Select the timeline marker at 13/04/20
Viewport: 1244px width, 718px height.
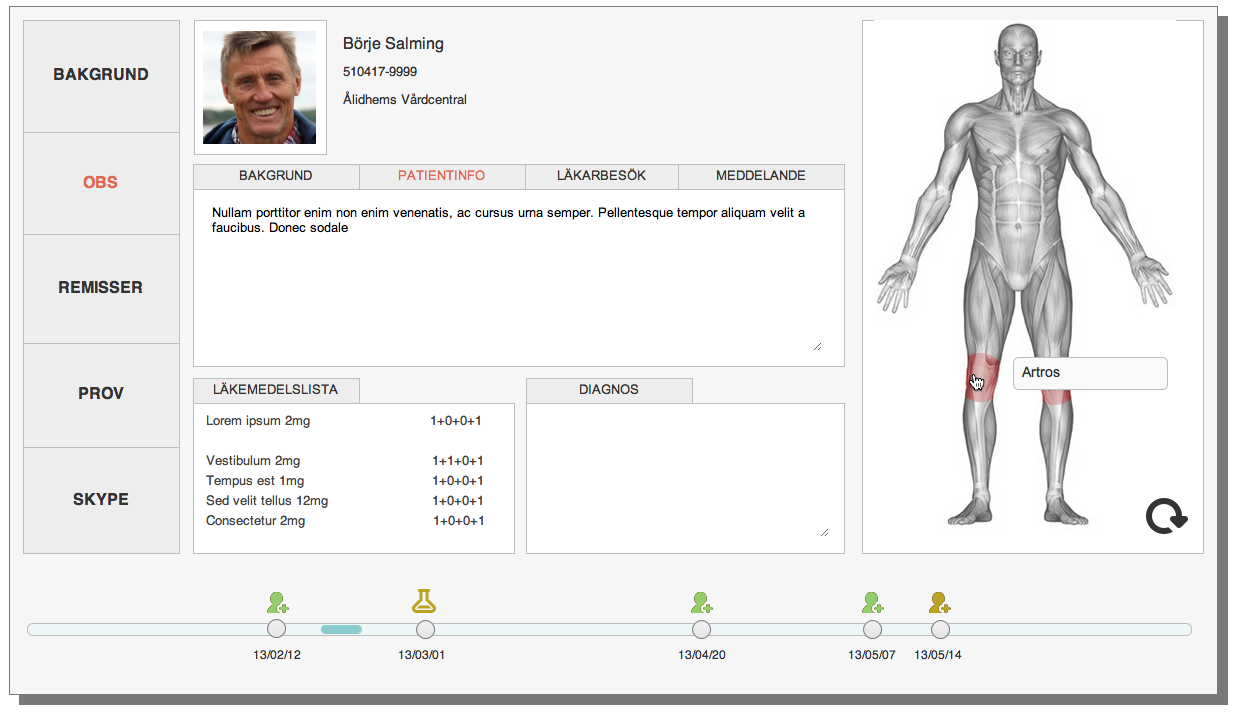(x=702, y=629)
